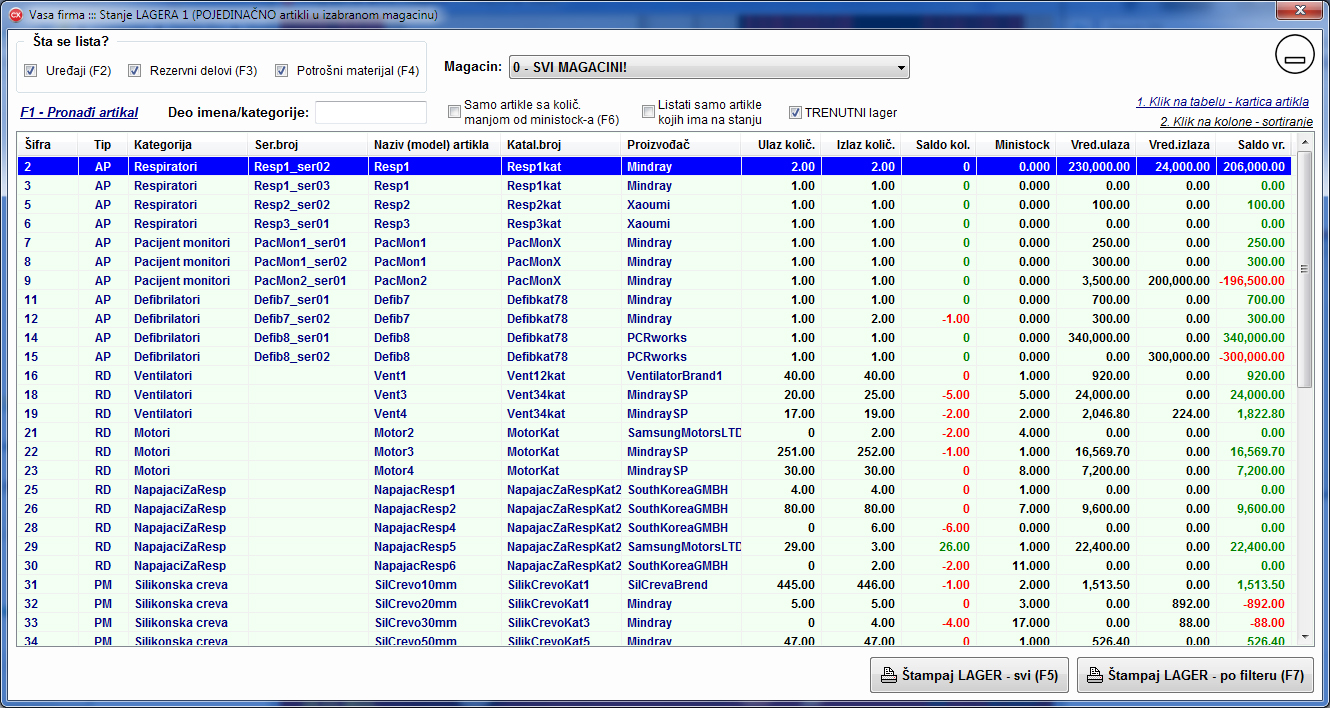1330x708 pixels.
Task: Click the 11.000 ministock cell
Action: tap(1016, 566)
